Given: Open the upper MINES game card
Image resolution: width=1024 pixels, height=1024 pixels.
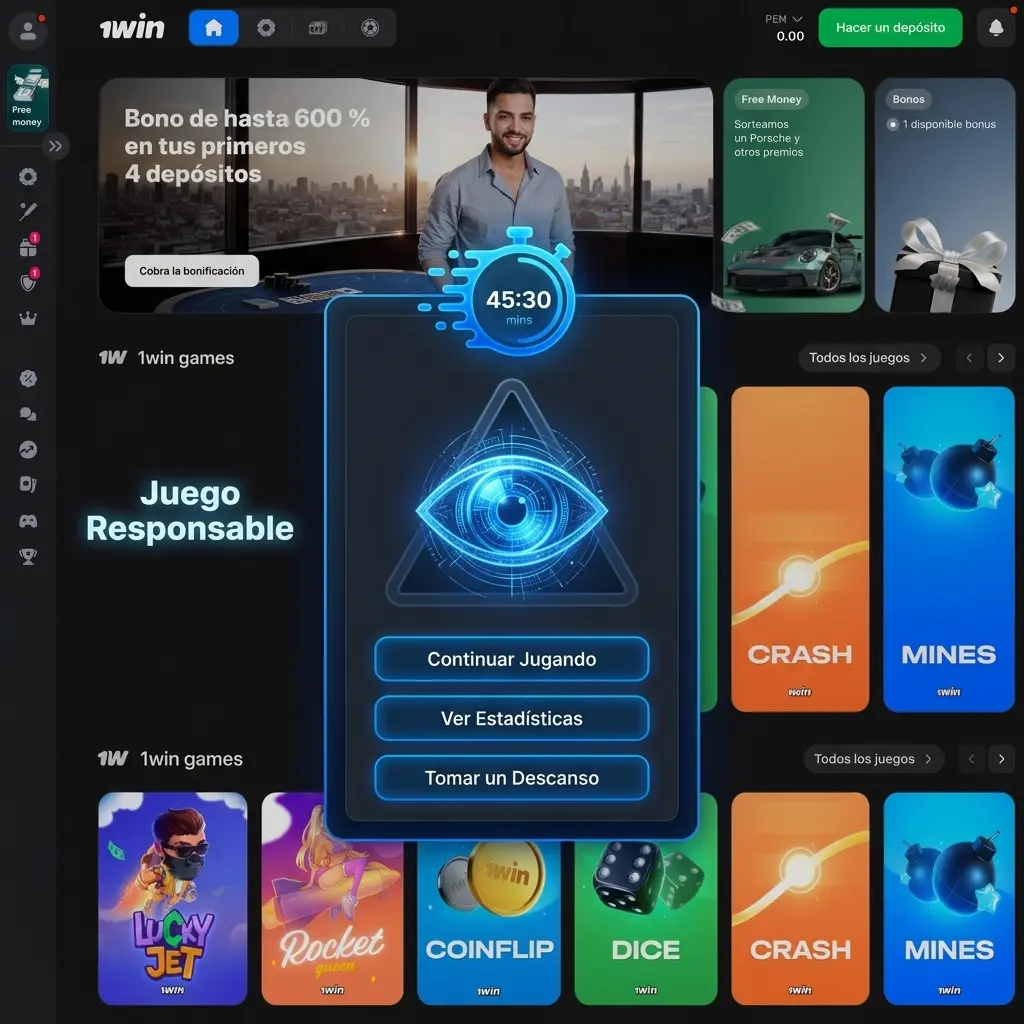Looking at the screenshot, I should (949, 549).
